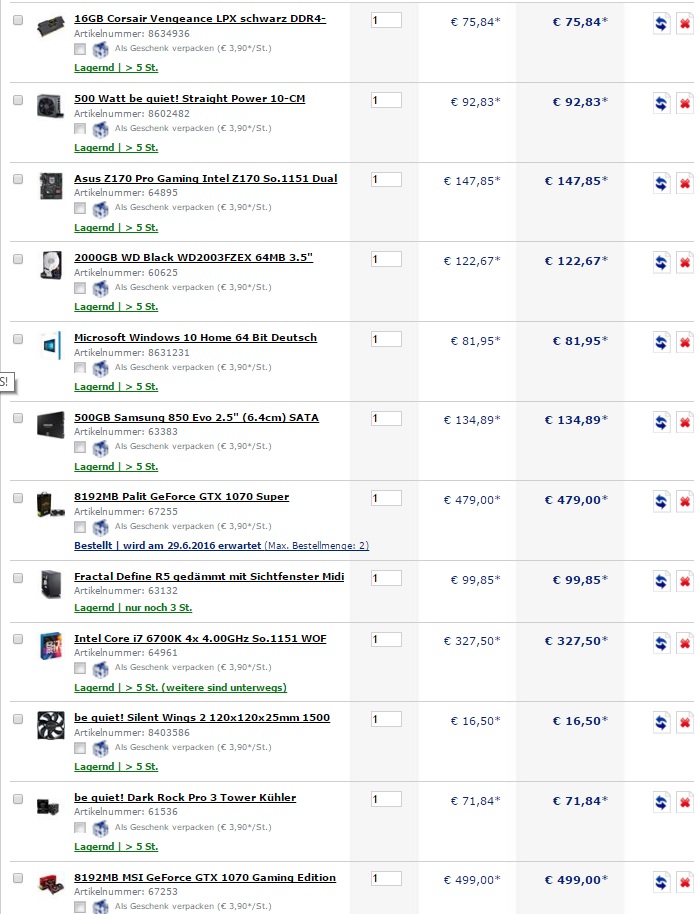Screen dimensions: 698x914
Task: Check the box next to the MSI GeForce GTX 1070
Action: click(18, 878)
